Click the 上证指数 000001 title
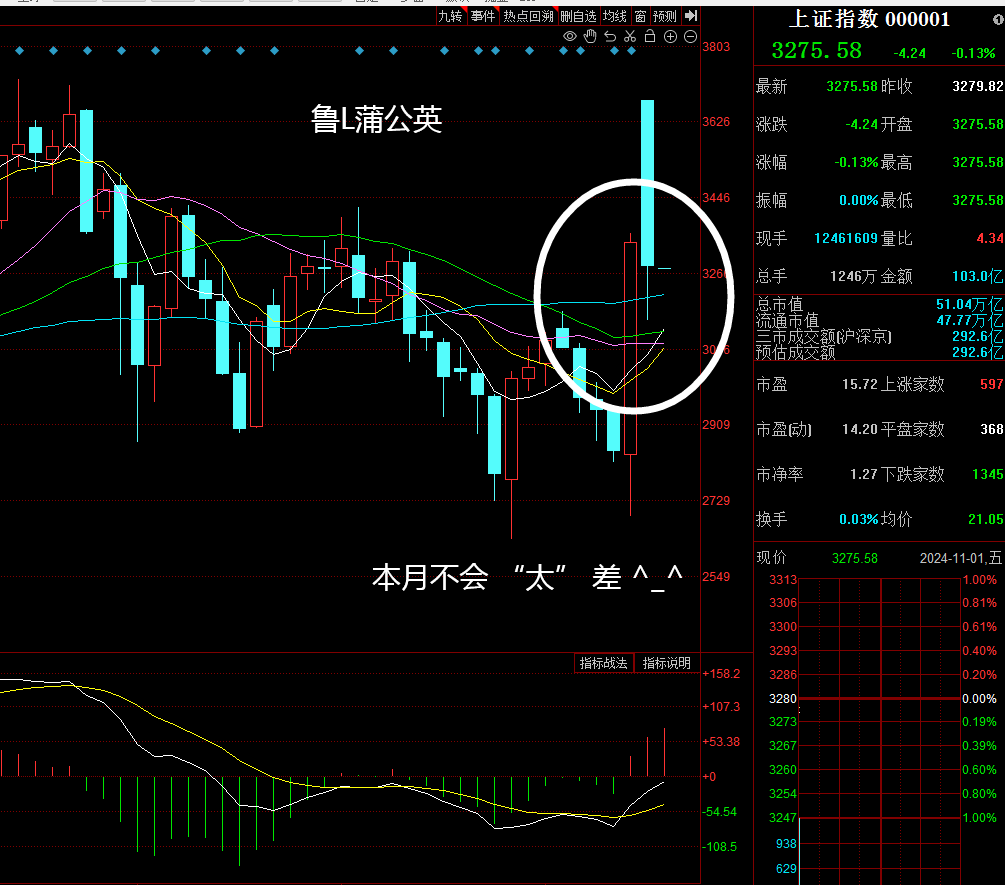Screen dimensions: 1005x885 pos(869,19)
